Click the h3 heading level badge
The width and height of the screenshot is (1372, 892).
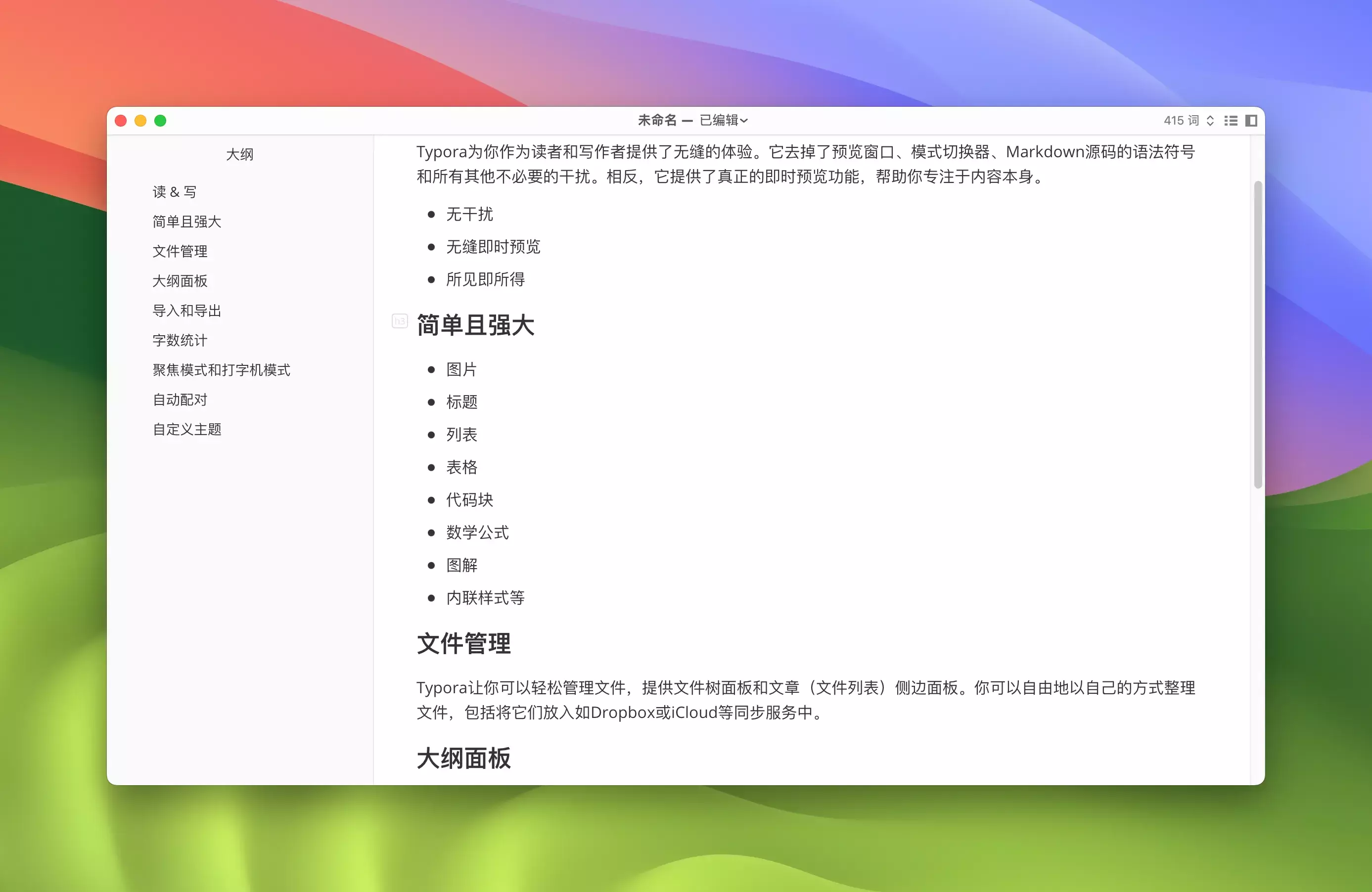coord(400,321)
